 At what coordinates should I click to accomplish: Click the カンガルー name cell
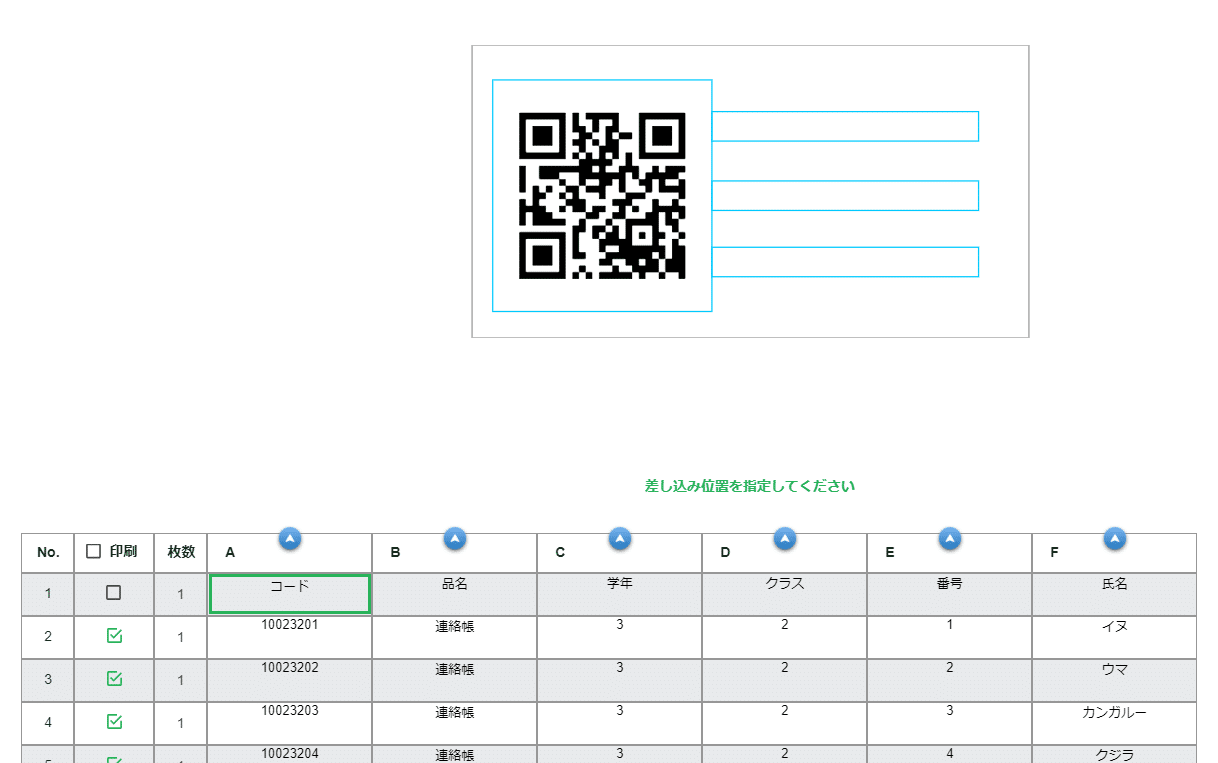pos(1115,723)
